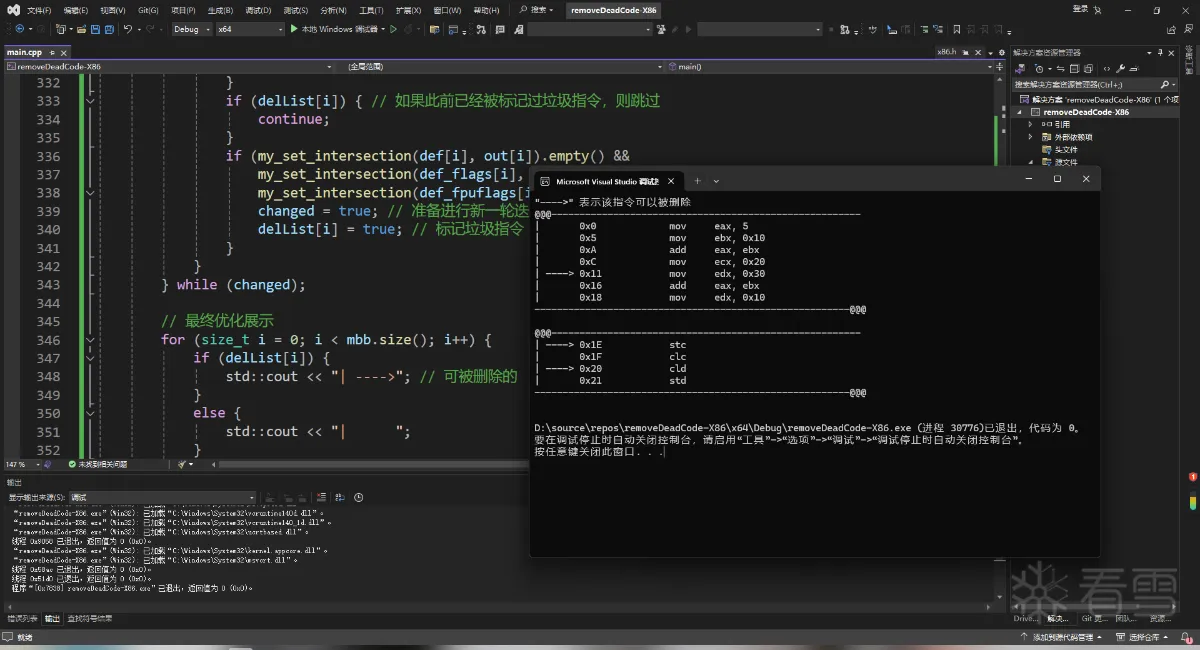Click the Save icon in the toolbar
The image size is (1200, 650).
95,29
